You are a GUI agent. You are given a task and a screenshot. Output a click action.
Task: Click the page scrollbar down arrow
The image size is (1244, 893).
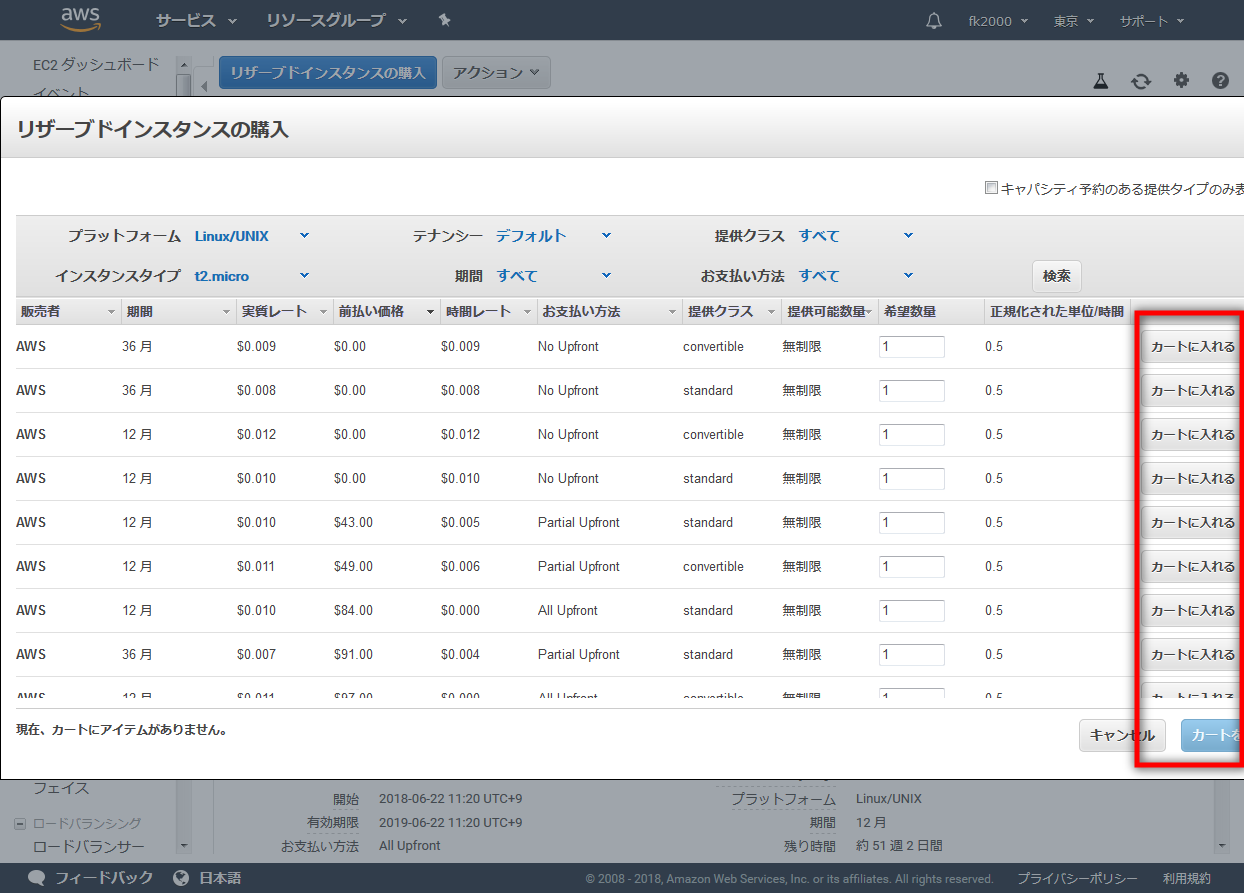(x=1224, y=846)
